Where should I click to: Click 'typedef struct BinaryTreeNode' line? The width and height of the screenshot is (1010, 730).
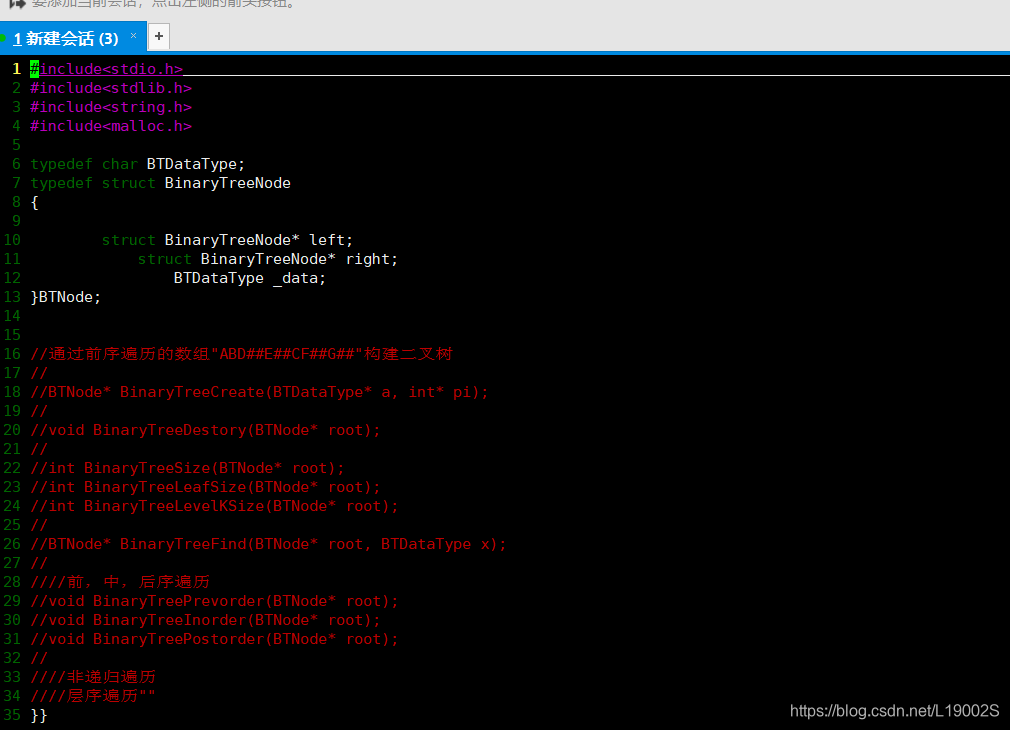160,183
